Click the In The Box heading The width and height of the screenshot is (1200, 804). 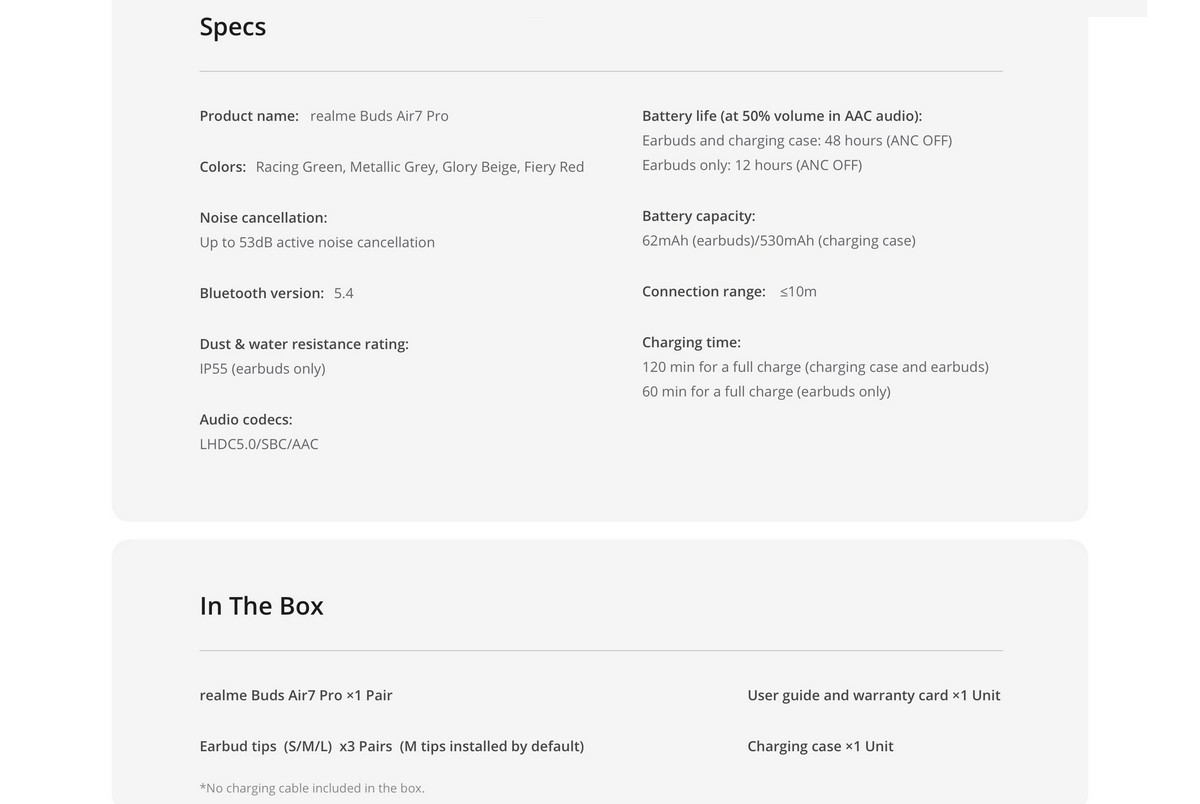(262, 606)
